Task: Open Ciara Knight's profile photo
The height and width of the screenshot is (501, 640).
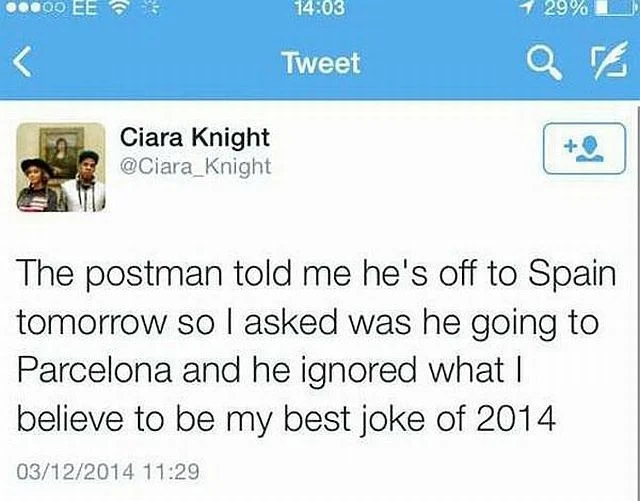Action: [x=61, y=167]
